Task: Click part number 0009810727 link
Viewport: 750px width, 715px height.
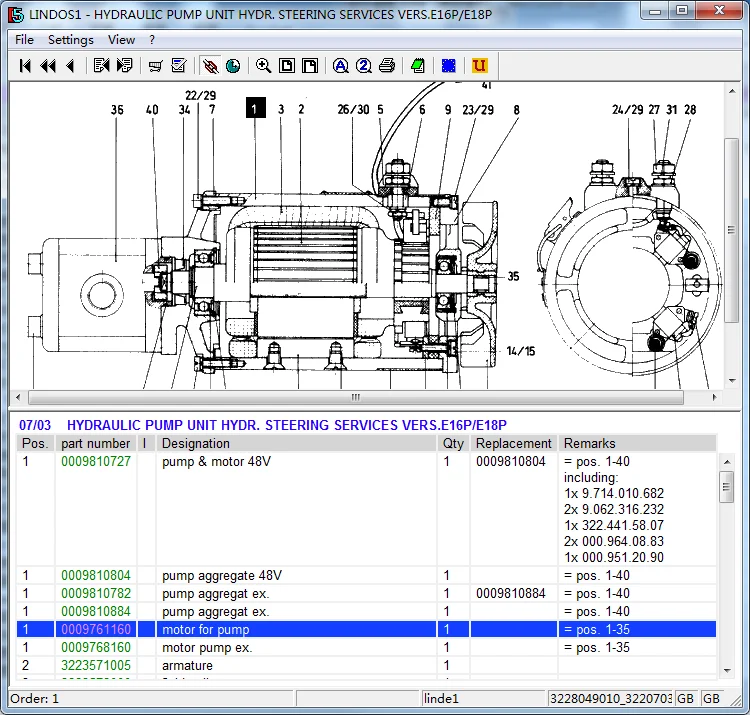Action: tap(96, 462)
